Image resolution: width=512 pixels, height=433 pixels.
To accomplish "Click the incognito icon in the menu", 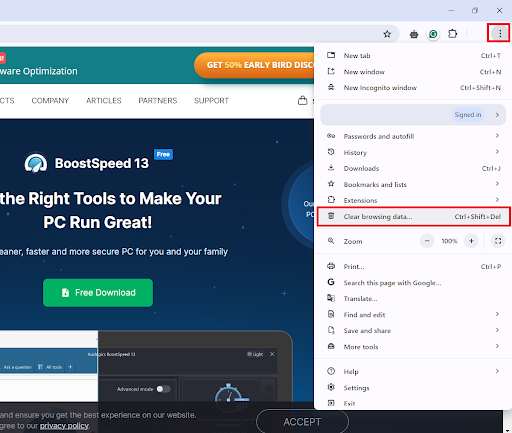I will [x=331, y=87].
